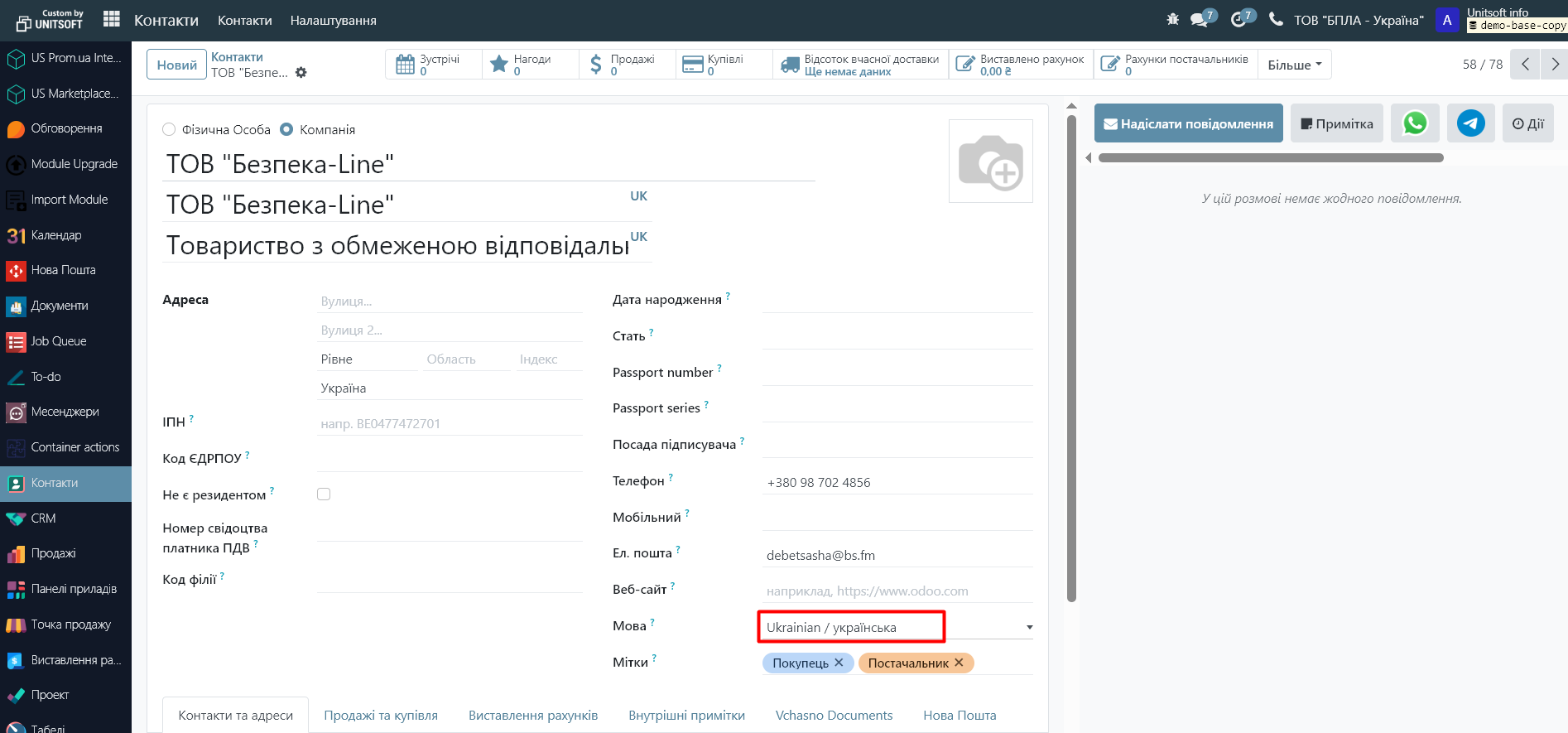Open the conversations chat icon in header
Viewport: 1568px width, 733px height.
(1200, 19)
